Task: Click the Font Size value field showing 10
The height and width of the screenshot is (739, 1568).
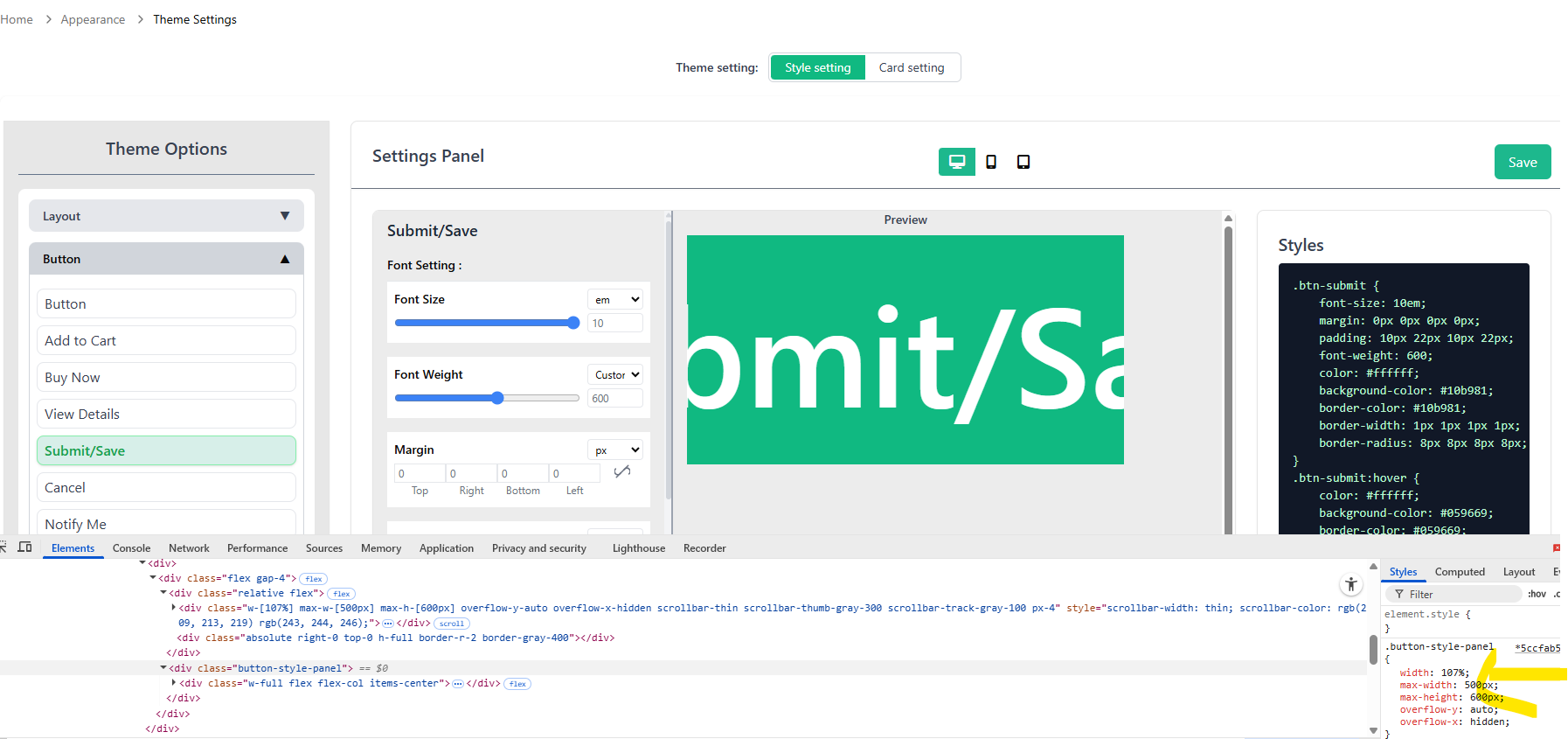Action: 615,324
